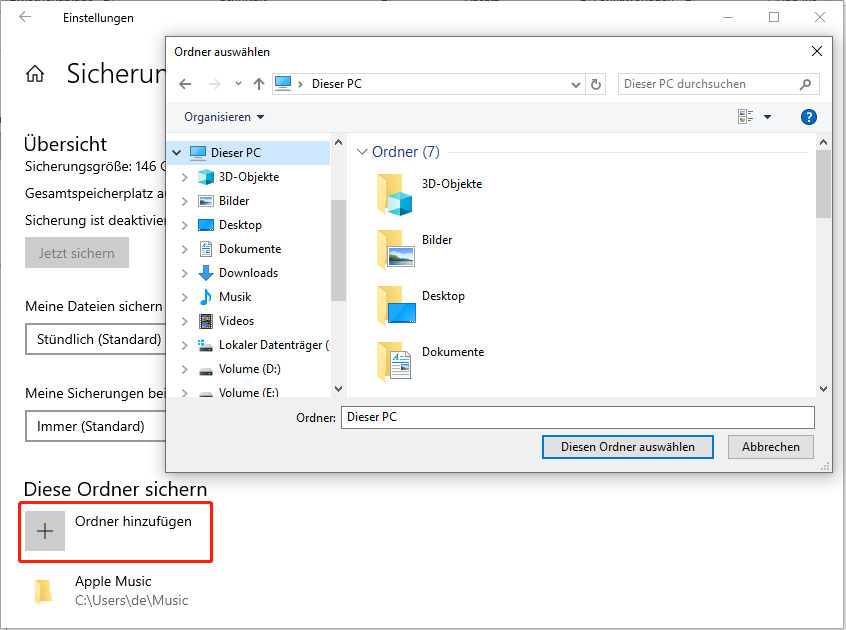Open recent locations dropdown arrow
The image size is (846, 630).
pyautogui.click(x=238, y=84)
